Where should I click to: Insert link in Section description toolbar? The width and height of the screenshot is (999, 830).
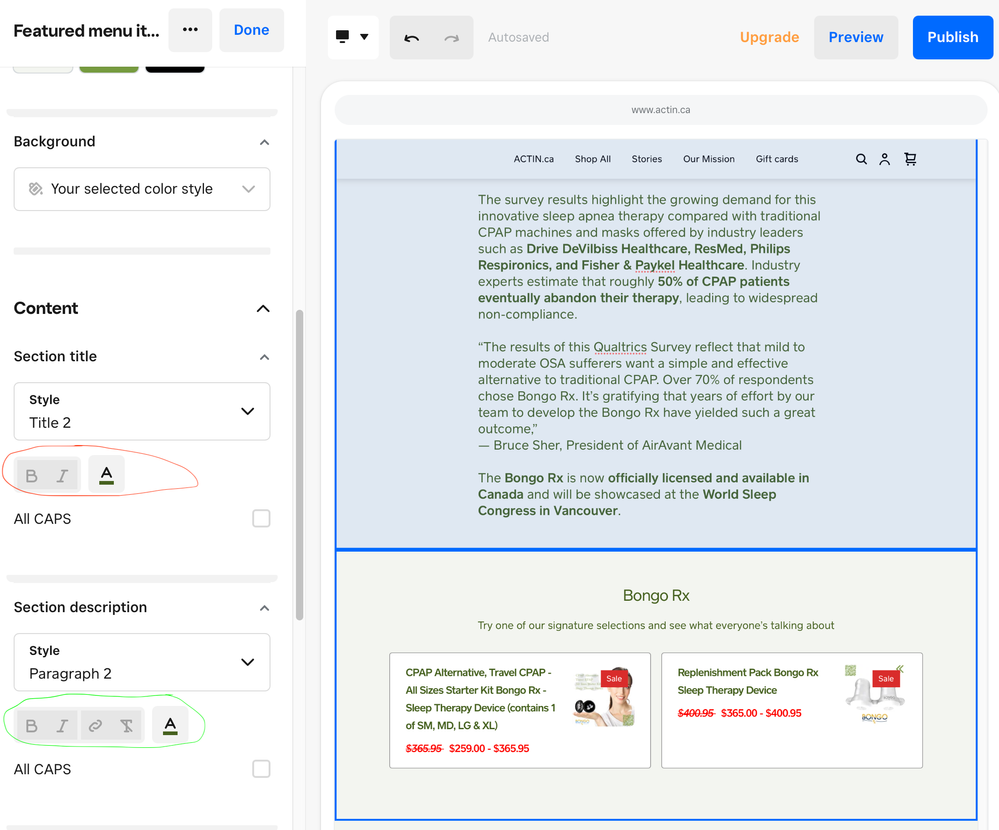tap(95, 726)
